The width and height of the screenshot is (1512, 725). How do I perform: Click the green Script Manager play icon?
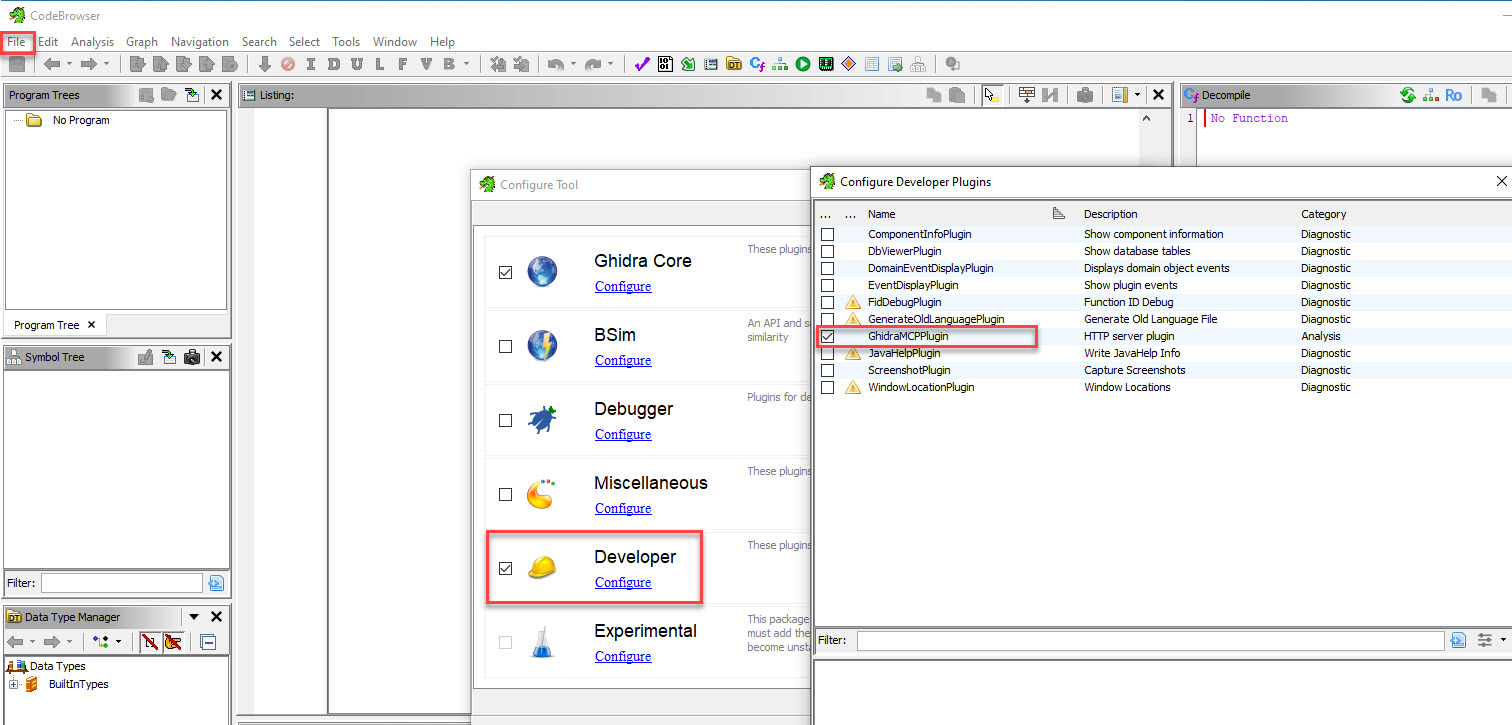point(803,64)
